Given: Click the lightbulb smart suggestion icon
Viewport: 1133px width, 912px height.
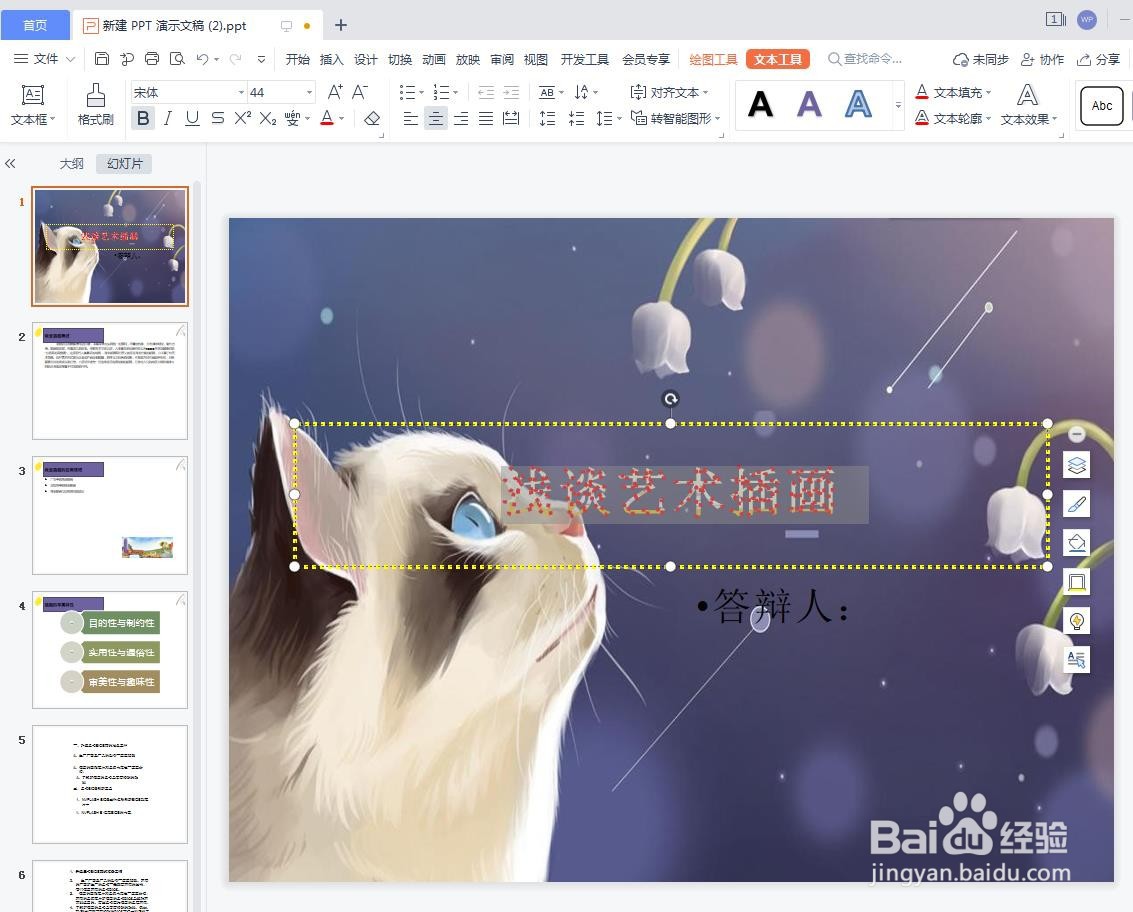Looking at the screenshot, I should coord(1077,620).
